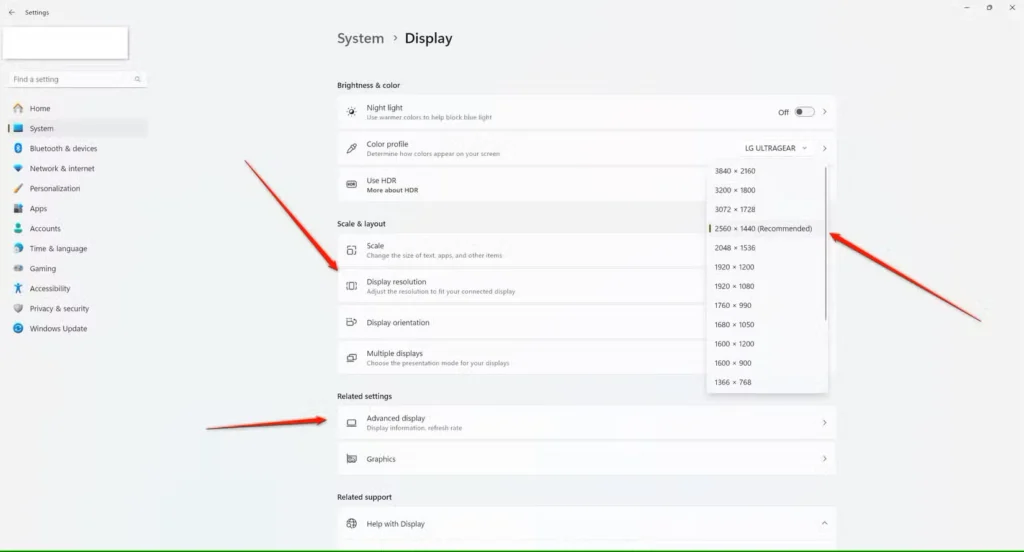Click the Use HDR icon

click(351, 184)
